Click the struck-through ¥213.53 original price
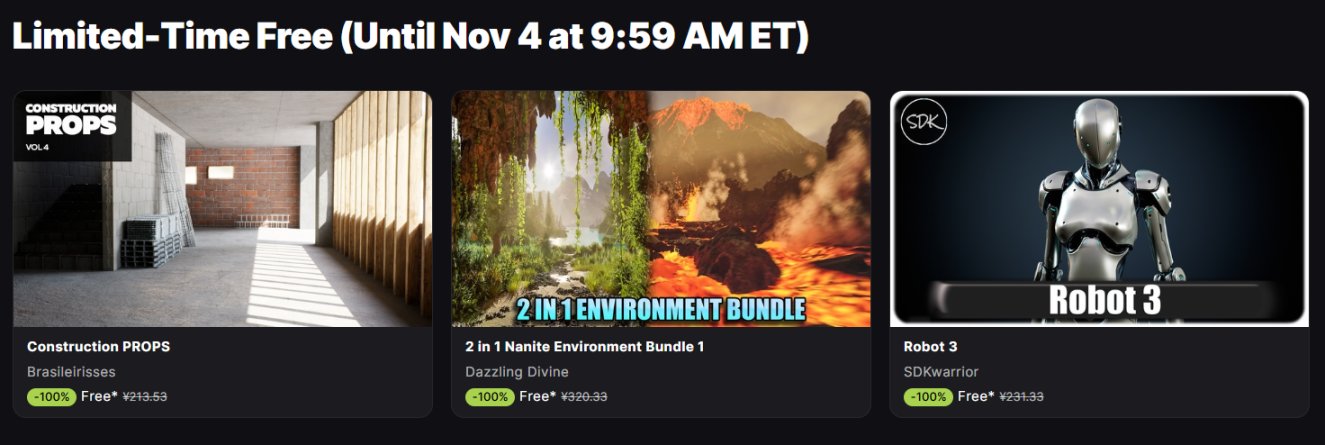 point(145,397)
